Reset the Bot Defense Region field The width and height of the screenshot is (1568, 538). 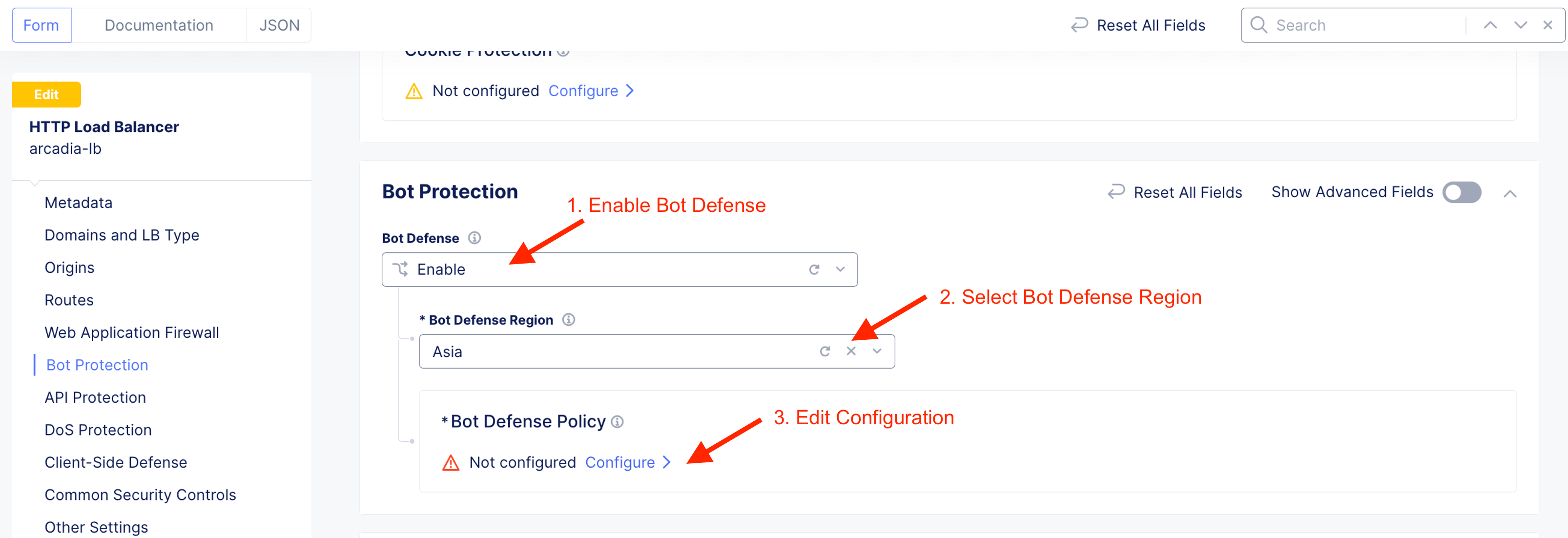[825, 351]
